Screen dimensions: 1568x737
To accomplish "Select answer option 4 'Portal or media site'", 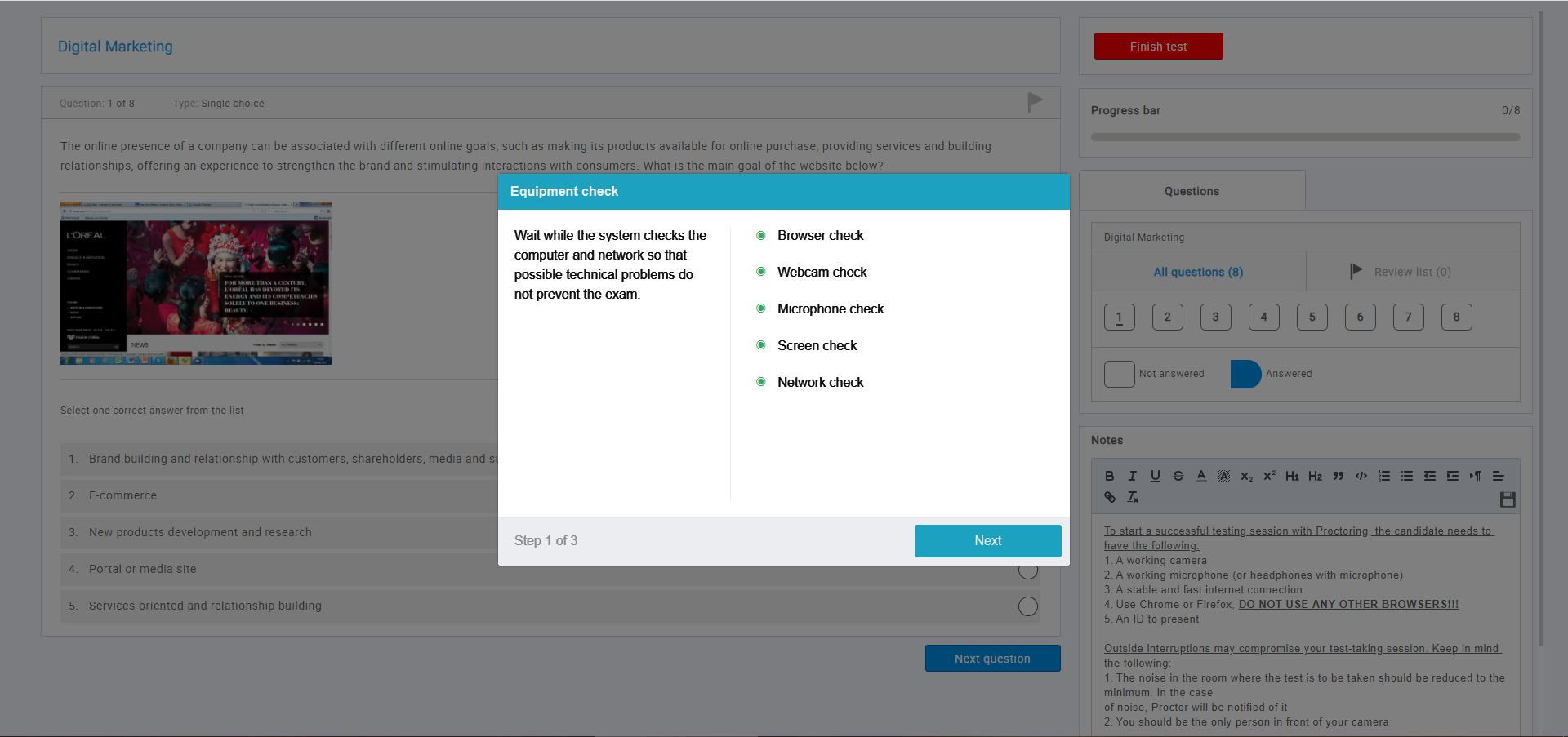I will (1027, 570).
